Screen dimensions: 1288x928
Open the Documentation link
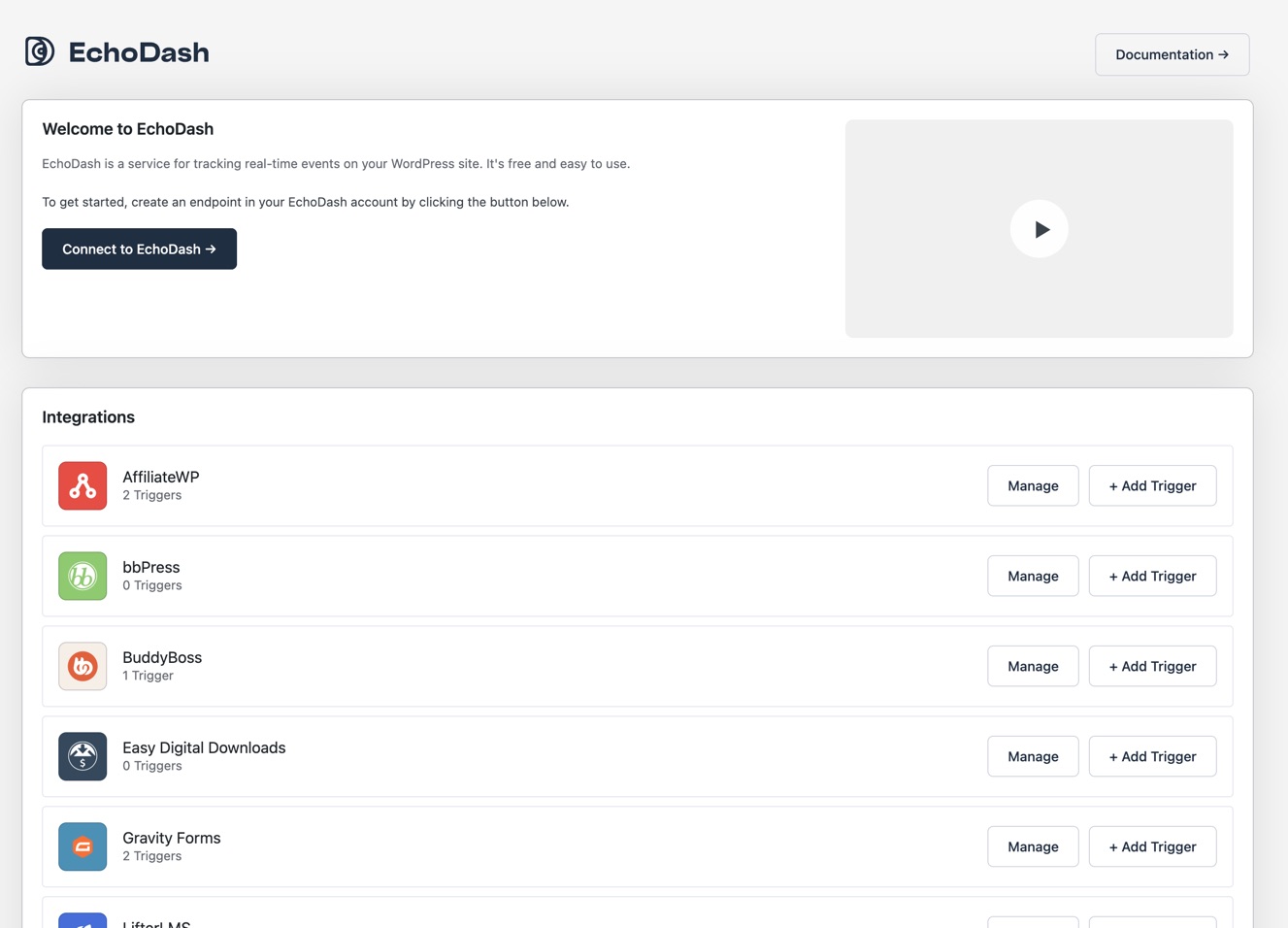coord(1172,53)
